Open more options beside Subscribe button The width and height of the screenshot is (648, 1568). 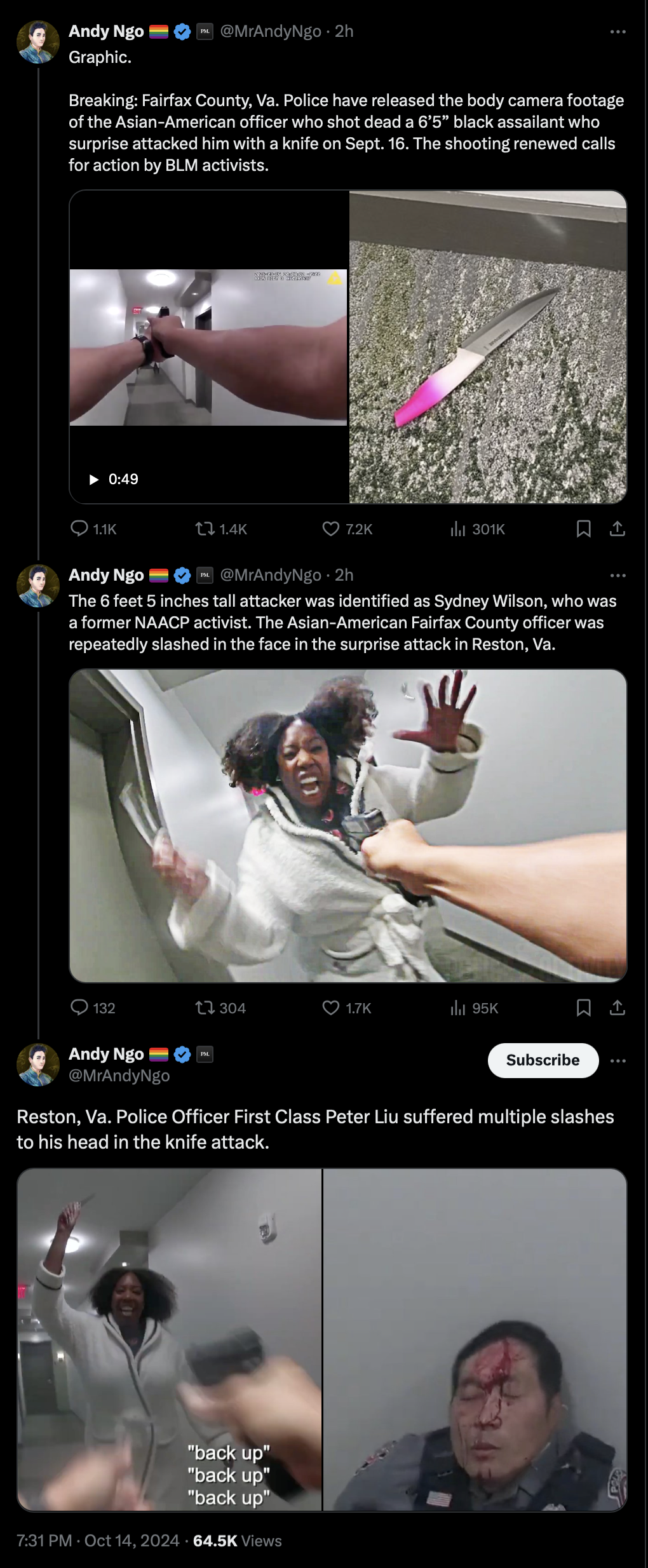[618, 1061]
